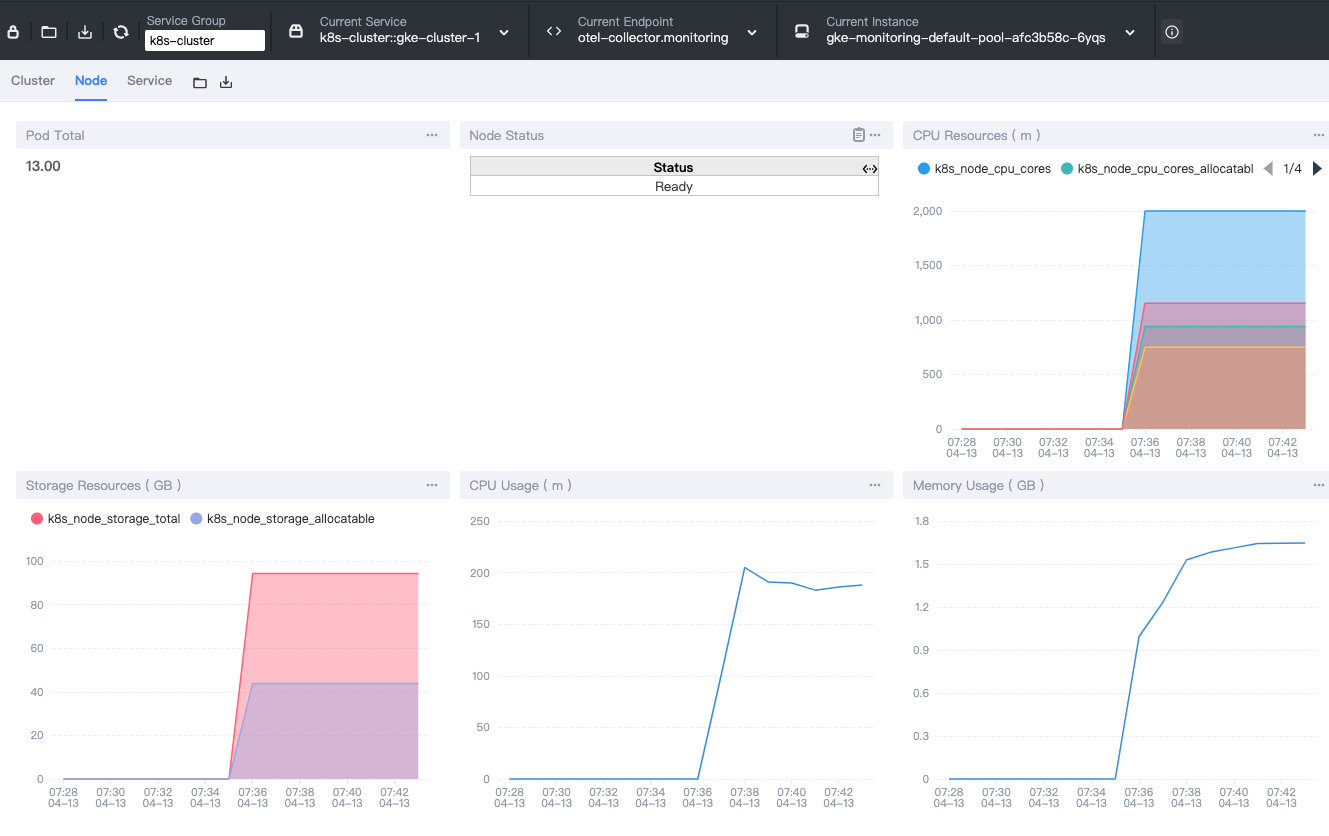The height and width of the screenshot is (836, 1329).
Task: Click the 13.00 Pod Total value
Action: 43,166
